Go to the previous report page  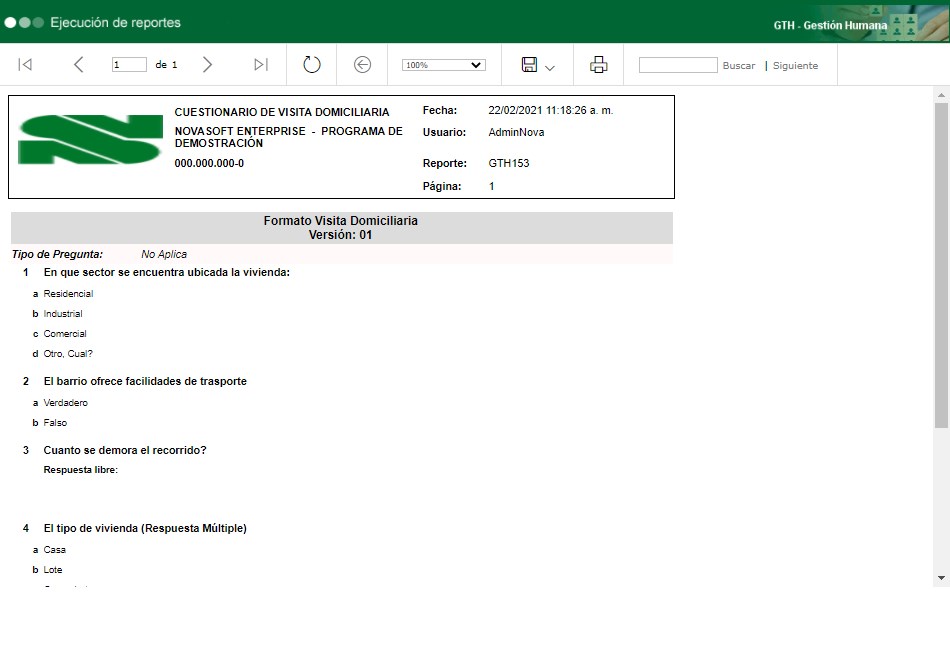[x=79, y=65]
